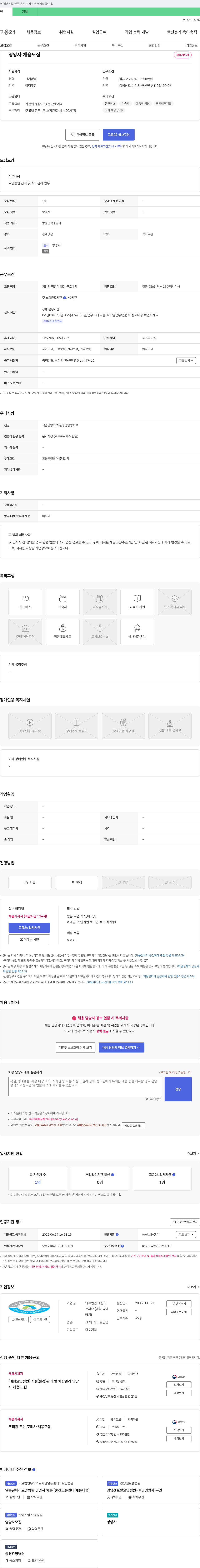Open the 직업 능력 개발 menu
Image resolution: width=200 pixels, height=1568 pixels.
pyautogui.click(x=137, y=32)
